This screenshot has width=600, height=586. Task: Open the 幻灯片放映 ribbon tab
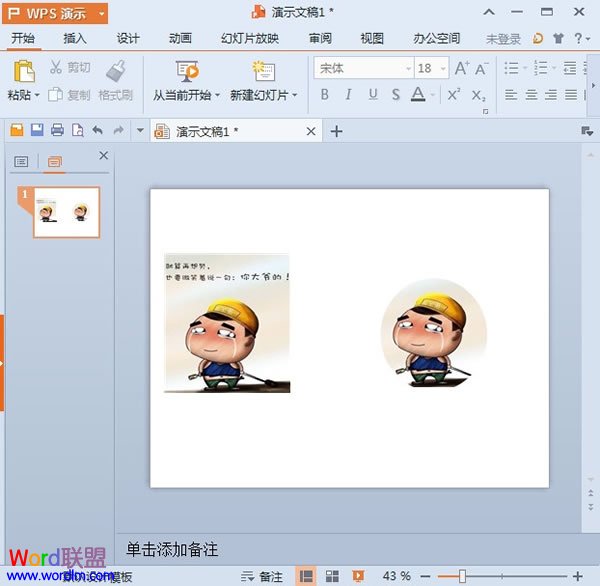click(x=249, y=38)
